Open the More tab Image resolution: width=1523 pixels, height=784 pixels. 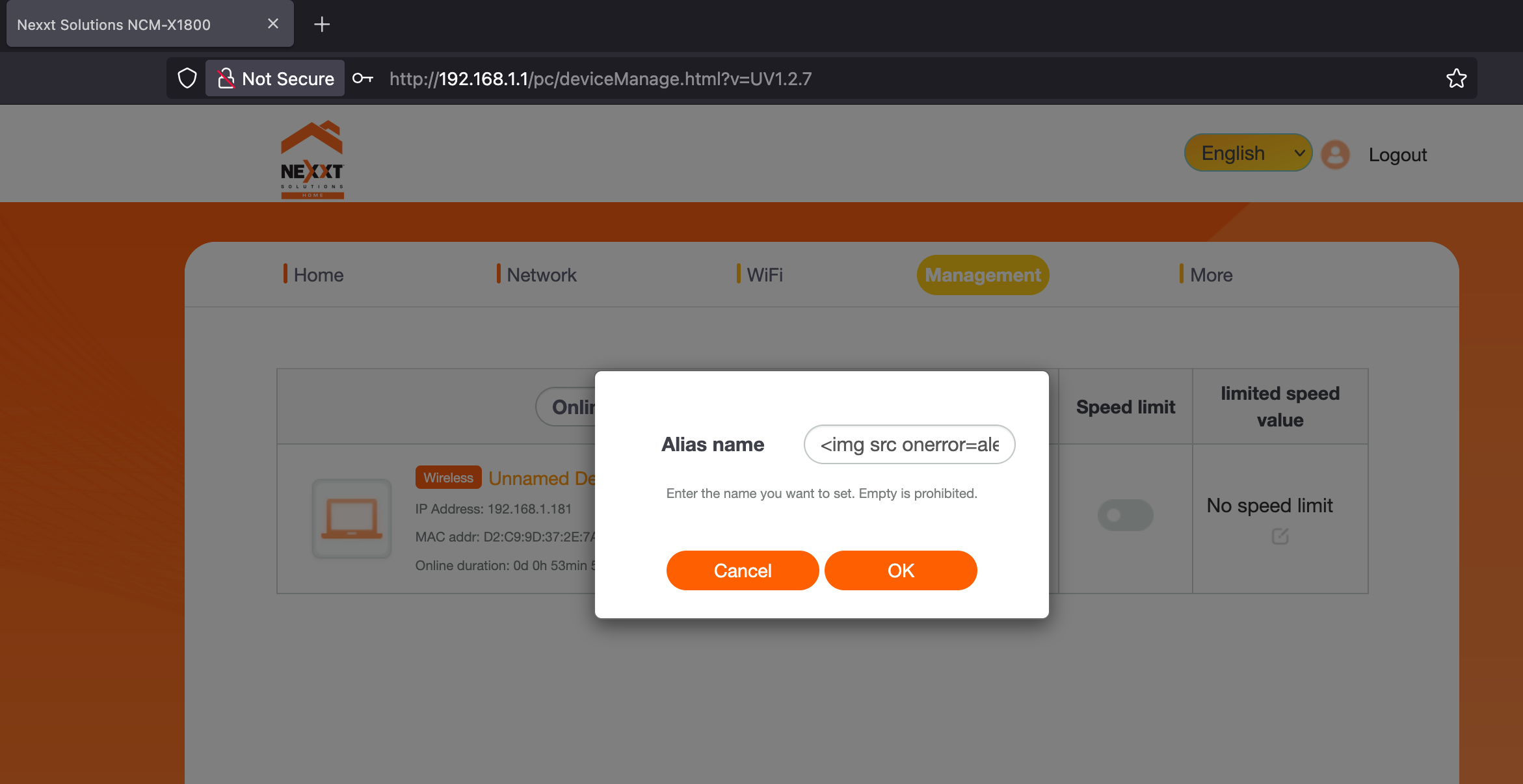[1206, 275]
